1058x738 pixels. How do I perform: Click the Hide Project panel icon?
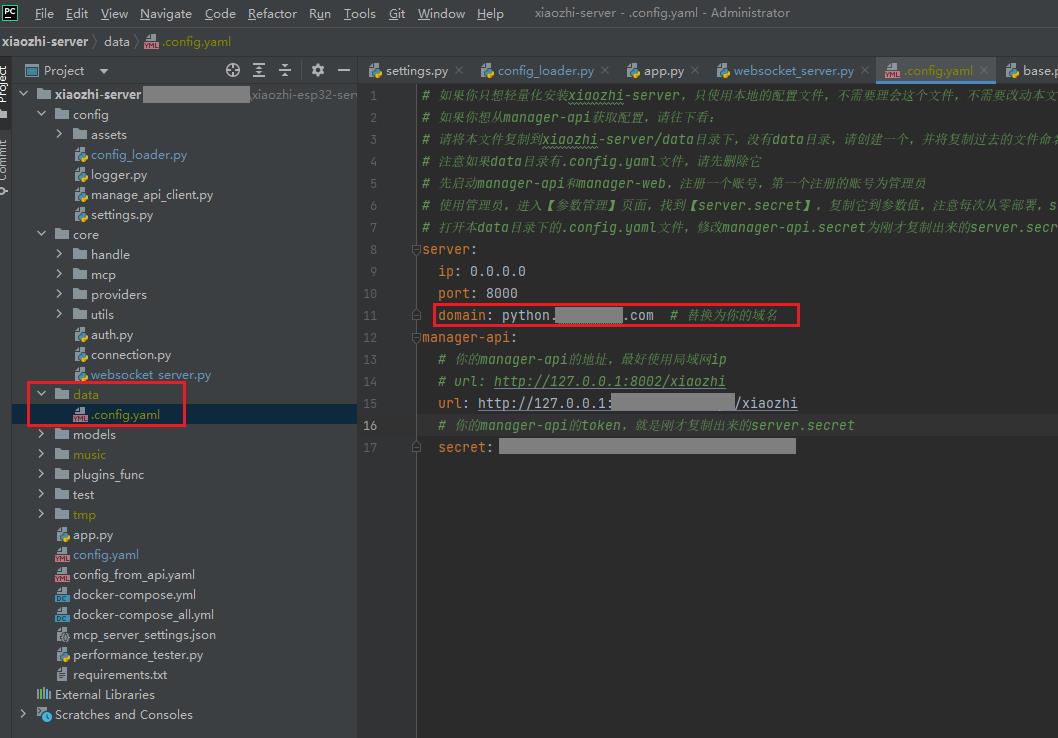[342, 70]
